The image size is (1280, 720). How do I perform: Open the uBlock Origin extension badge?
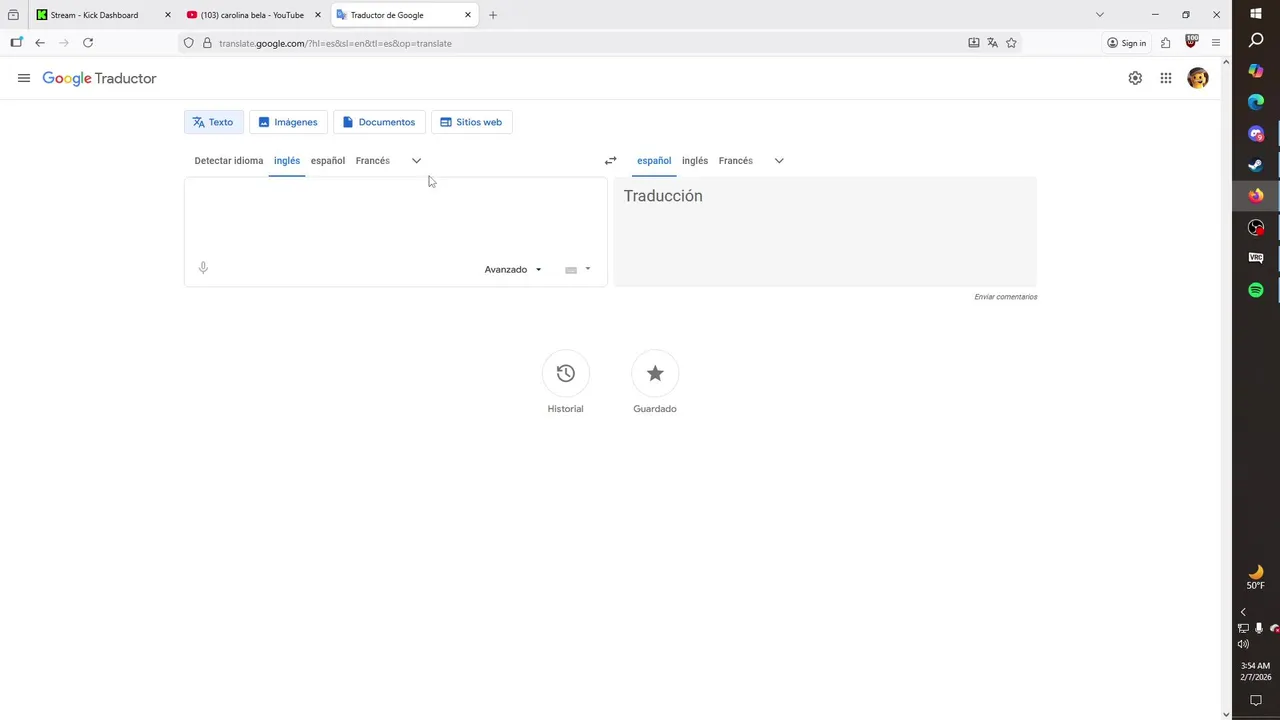click(1190, 42)
